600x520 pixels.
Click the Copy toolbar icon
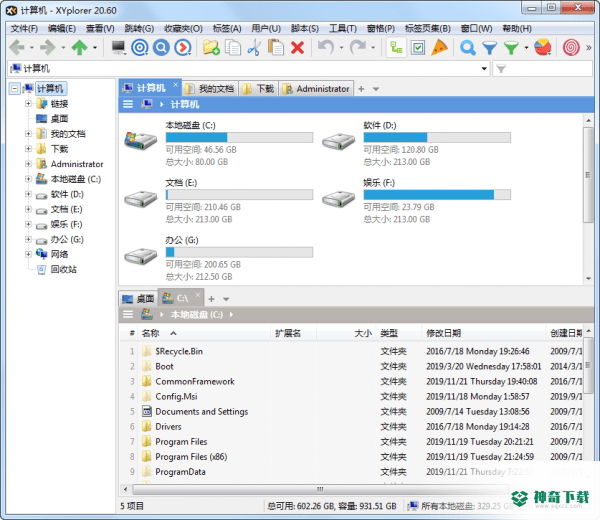[x=233, y=48]
